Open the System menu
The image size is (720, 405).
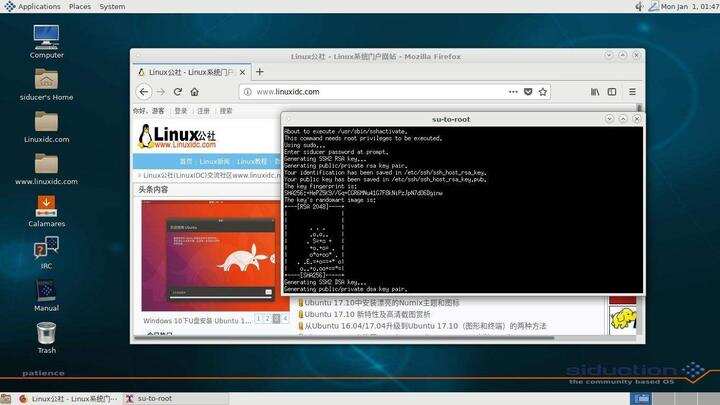(112, 6)
